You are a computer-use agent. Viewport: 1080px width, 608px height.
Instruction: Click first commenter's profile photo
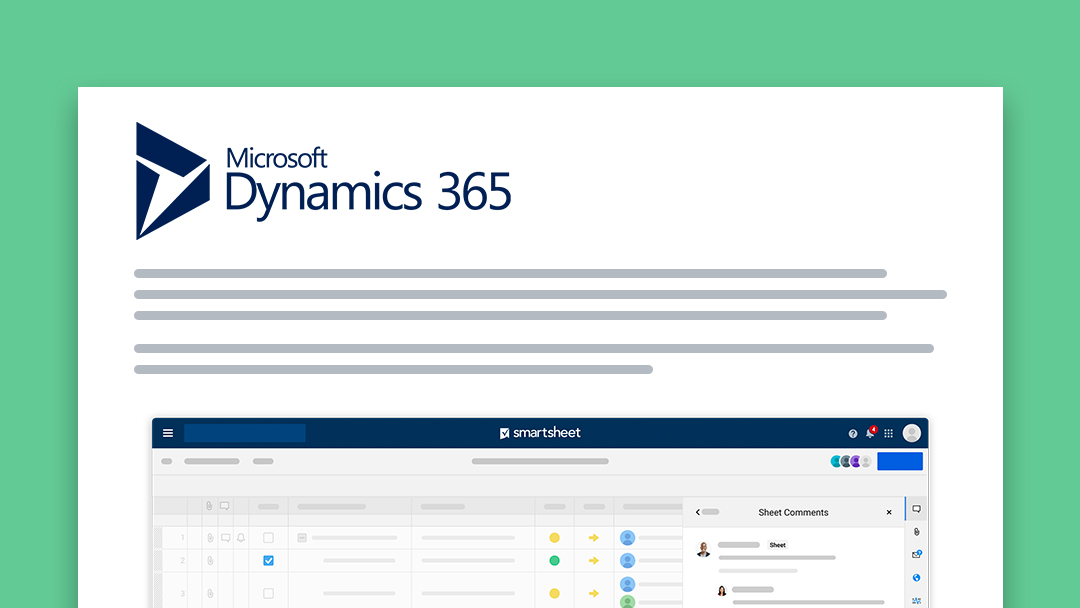tap(703, 549)
